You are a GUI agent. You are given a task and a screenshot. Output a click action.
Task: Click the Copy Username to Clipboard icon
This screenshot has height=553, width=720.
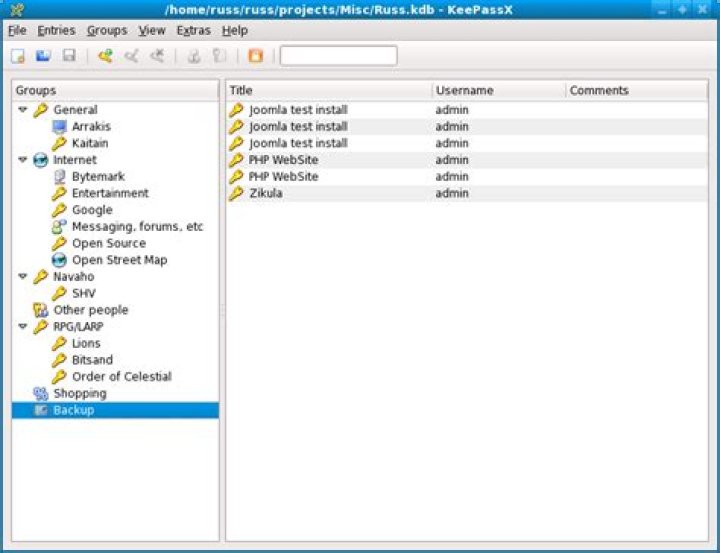(x=193, y=56)
